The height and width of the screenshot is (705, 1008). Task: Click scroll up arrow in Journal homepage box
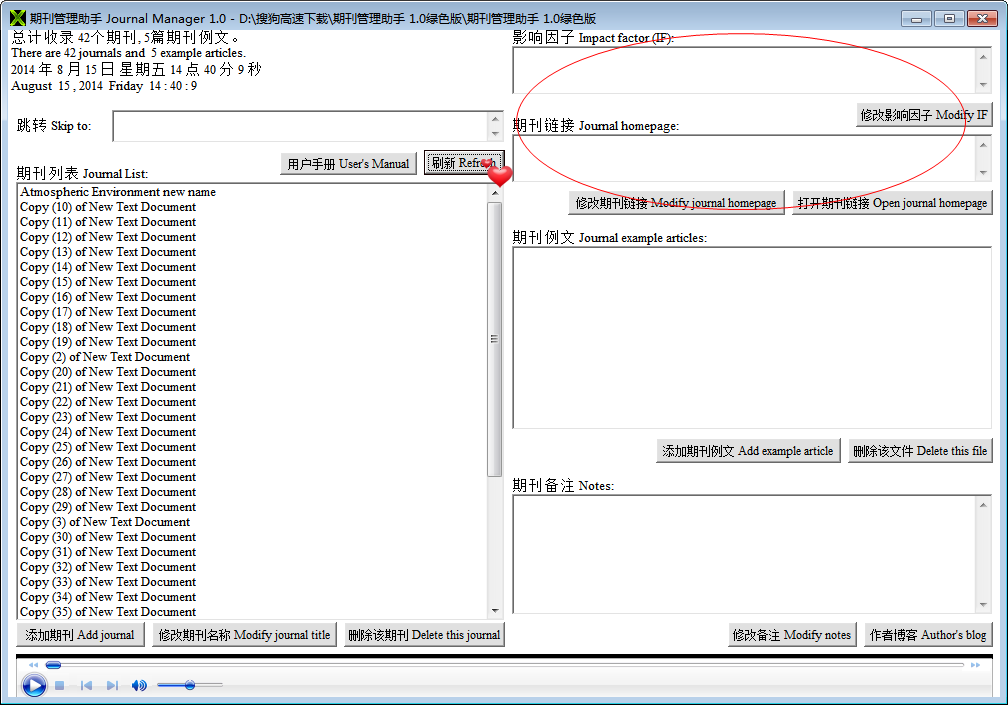coord(983,145)
